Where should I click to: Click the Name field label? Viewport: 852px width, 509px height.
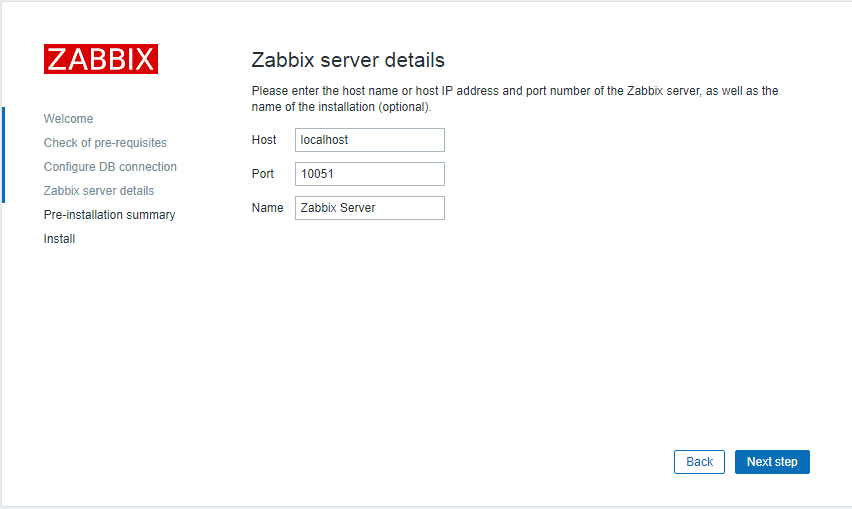pos(267,208)
